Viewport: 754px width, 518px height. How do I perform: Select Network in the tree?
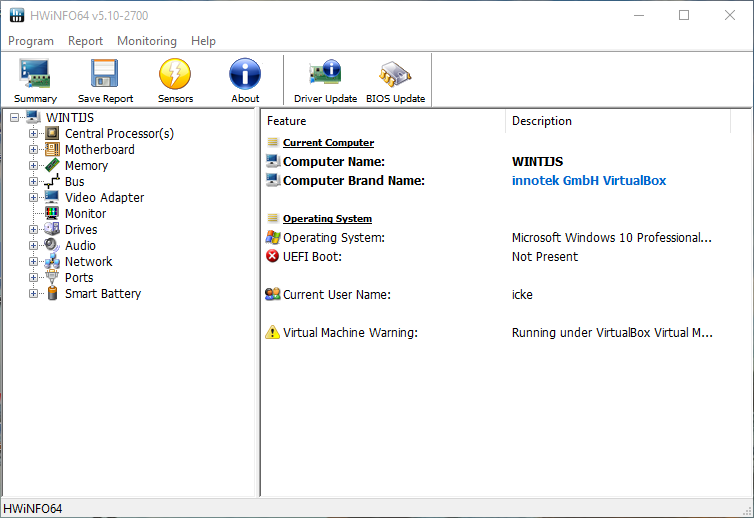click(88, 262)
